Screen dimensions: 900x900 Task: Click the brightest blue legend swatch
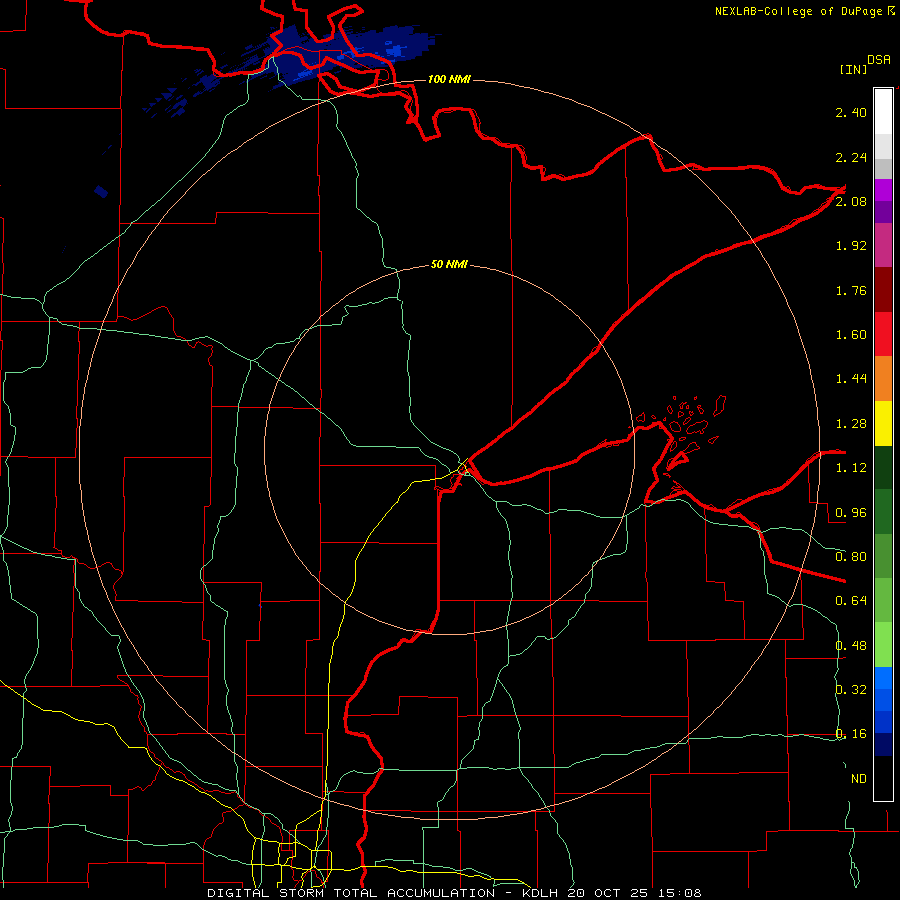coord(883,678)
